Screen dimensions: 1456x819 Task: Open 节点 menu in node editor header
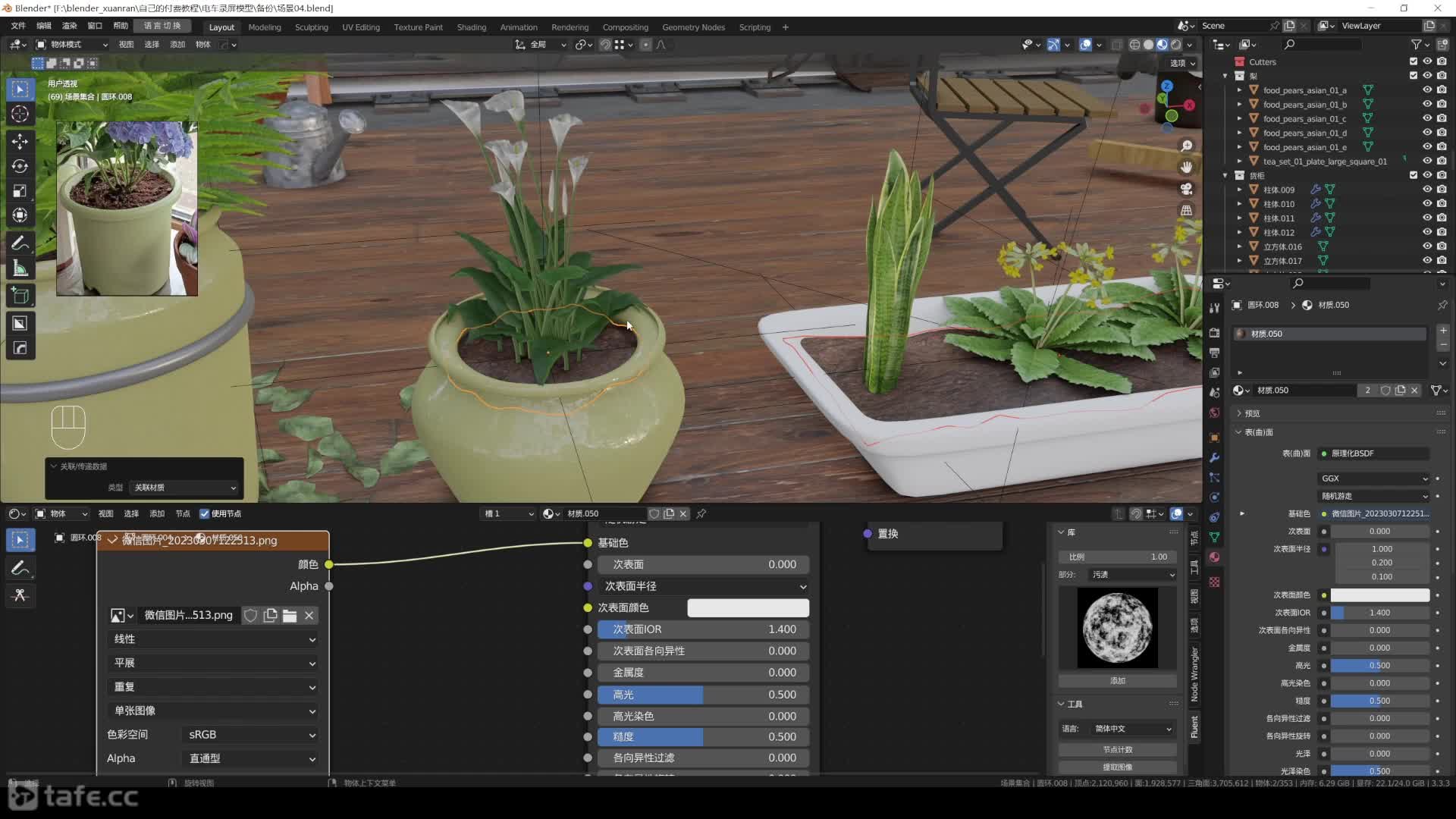[x=183, y=514]
